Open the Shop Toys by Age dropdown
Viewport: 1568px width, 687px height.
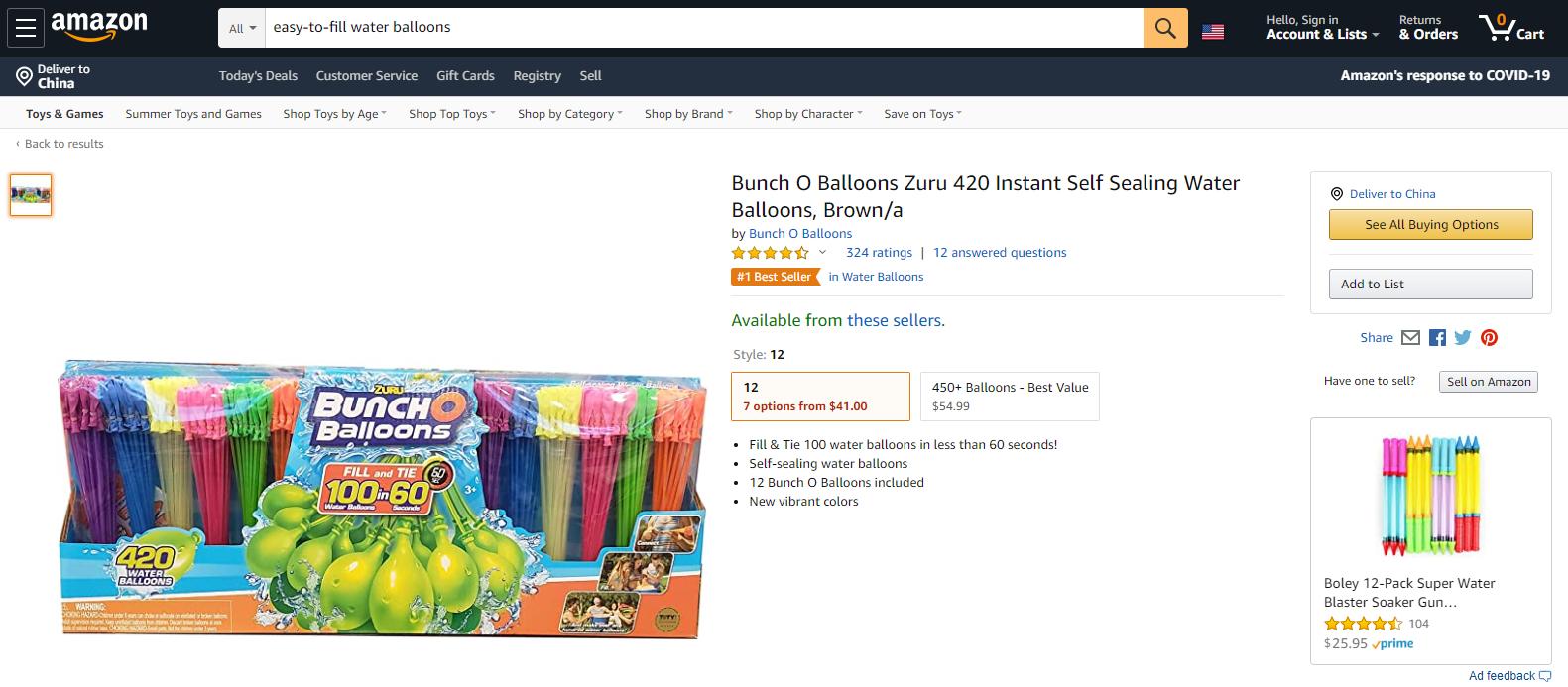334,113
